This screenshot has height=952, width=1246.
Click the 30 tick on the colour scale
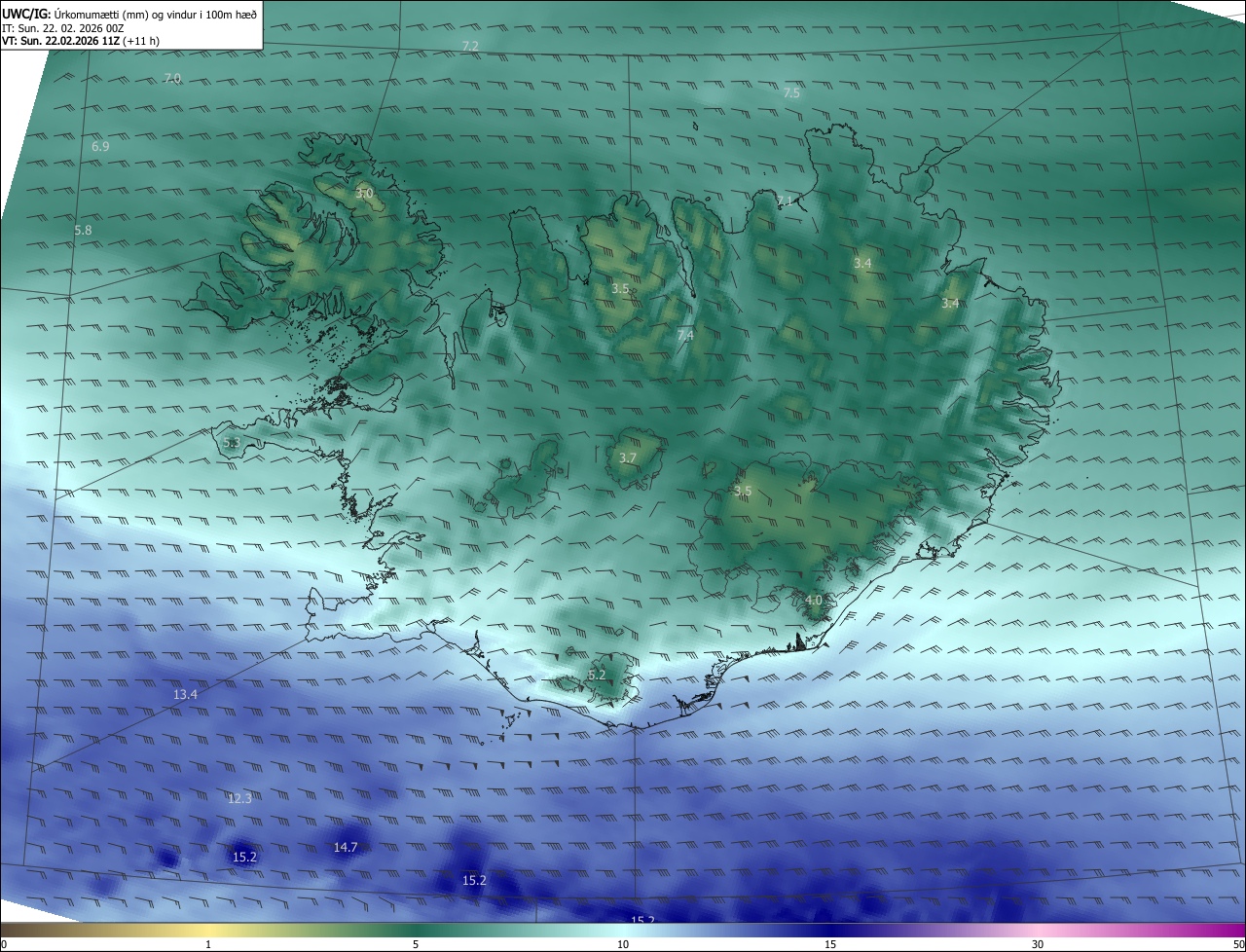(x=1038, y=945)
